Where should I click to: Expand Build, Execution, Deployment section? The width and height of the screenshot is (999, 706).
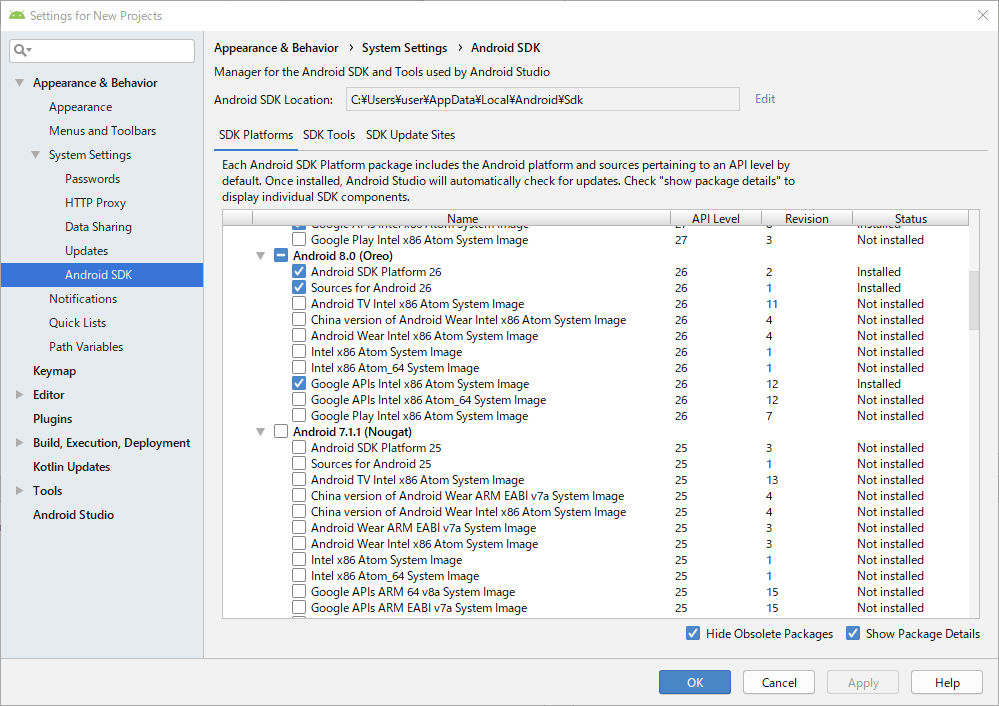click(x=20, y=443)
